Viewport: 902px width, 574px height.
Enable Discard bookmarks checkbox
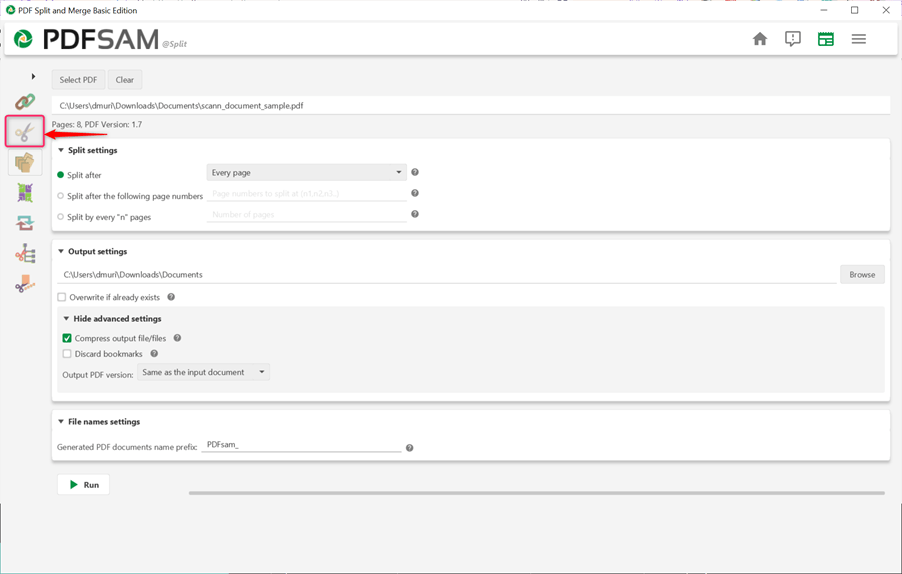67,354
